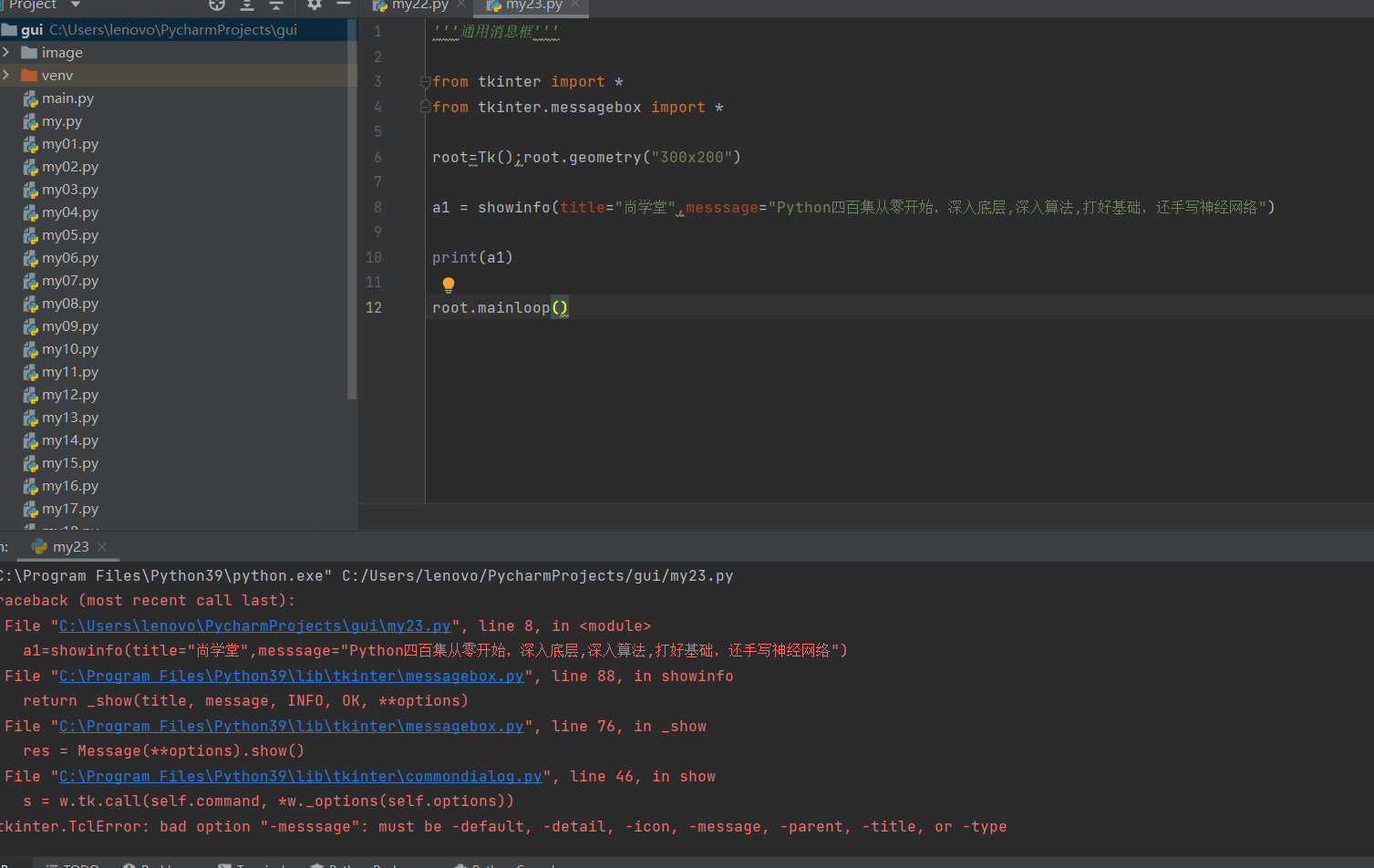
Task: Select my15.py file name
Action: pos(70,463)
